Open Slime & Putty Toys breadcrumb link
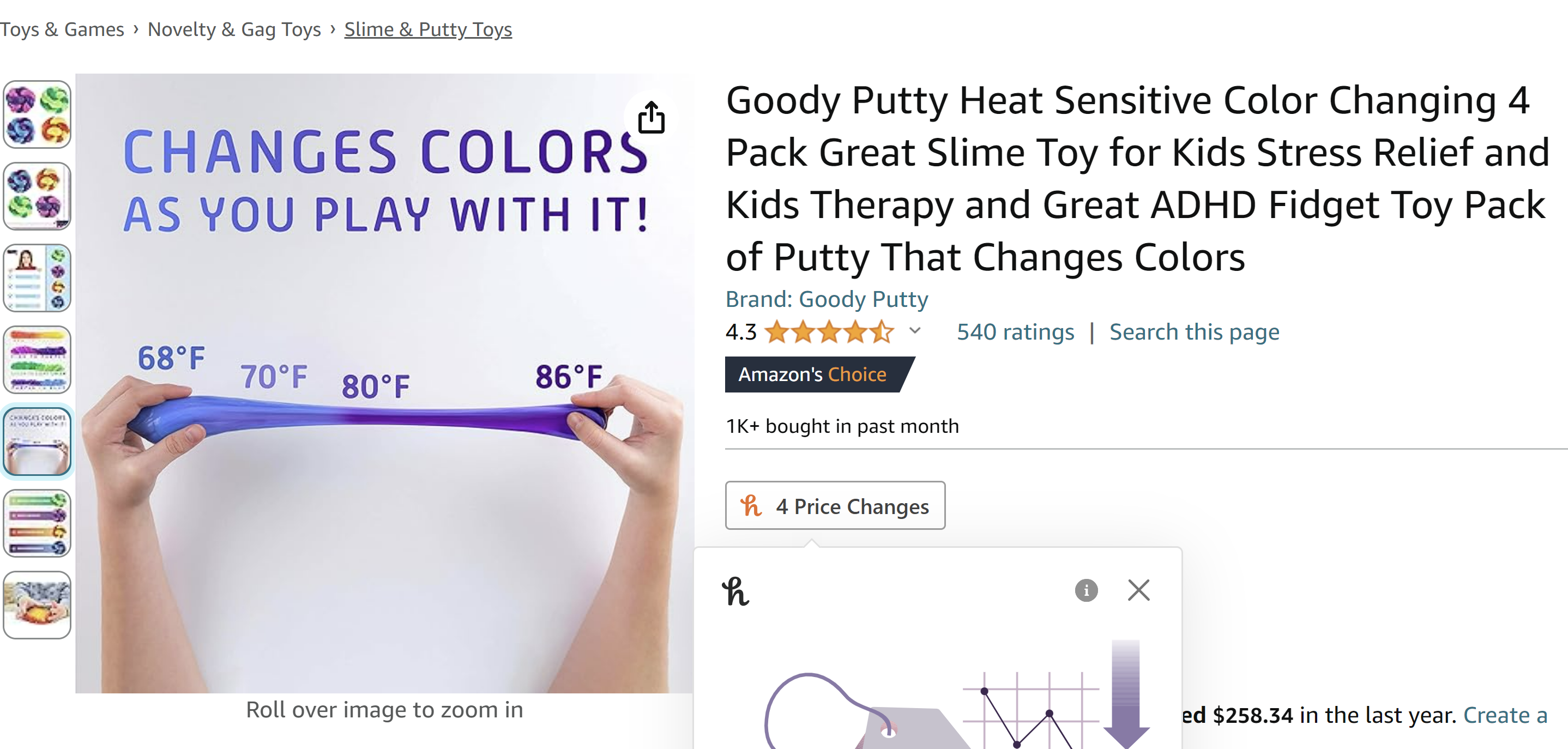This screenshot has width=1568, height=749. (x=428, y=29)
